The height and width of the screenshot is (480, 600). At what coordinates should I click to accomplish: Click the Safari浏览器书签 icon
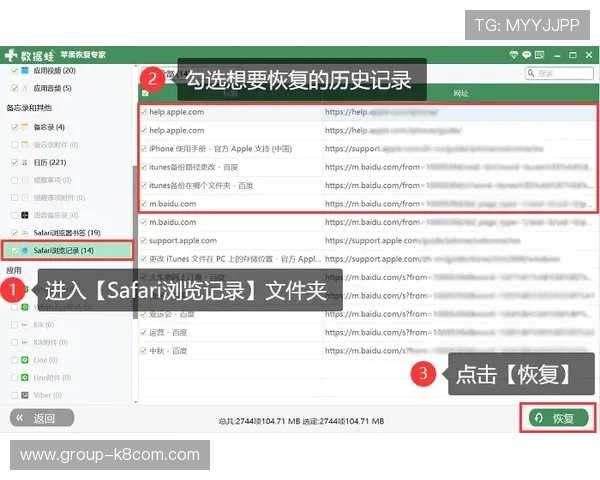click(x=25, y=233)
